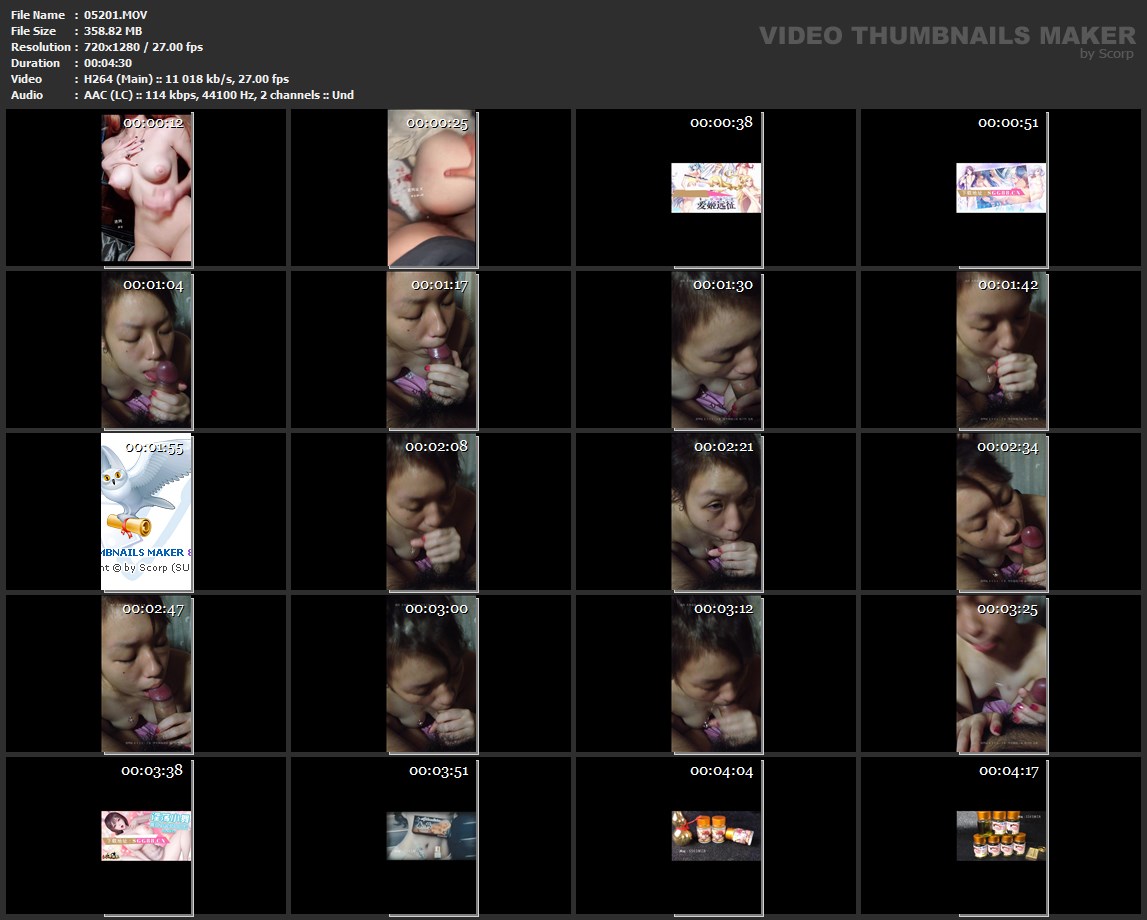The image size is (1147, 920).
Task: Open the owl logo frame at 00:01:55
Action: click(147, 511)
